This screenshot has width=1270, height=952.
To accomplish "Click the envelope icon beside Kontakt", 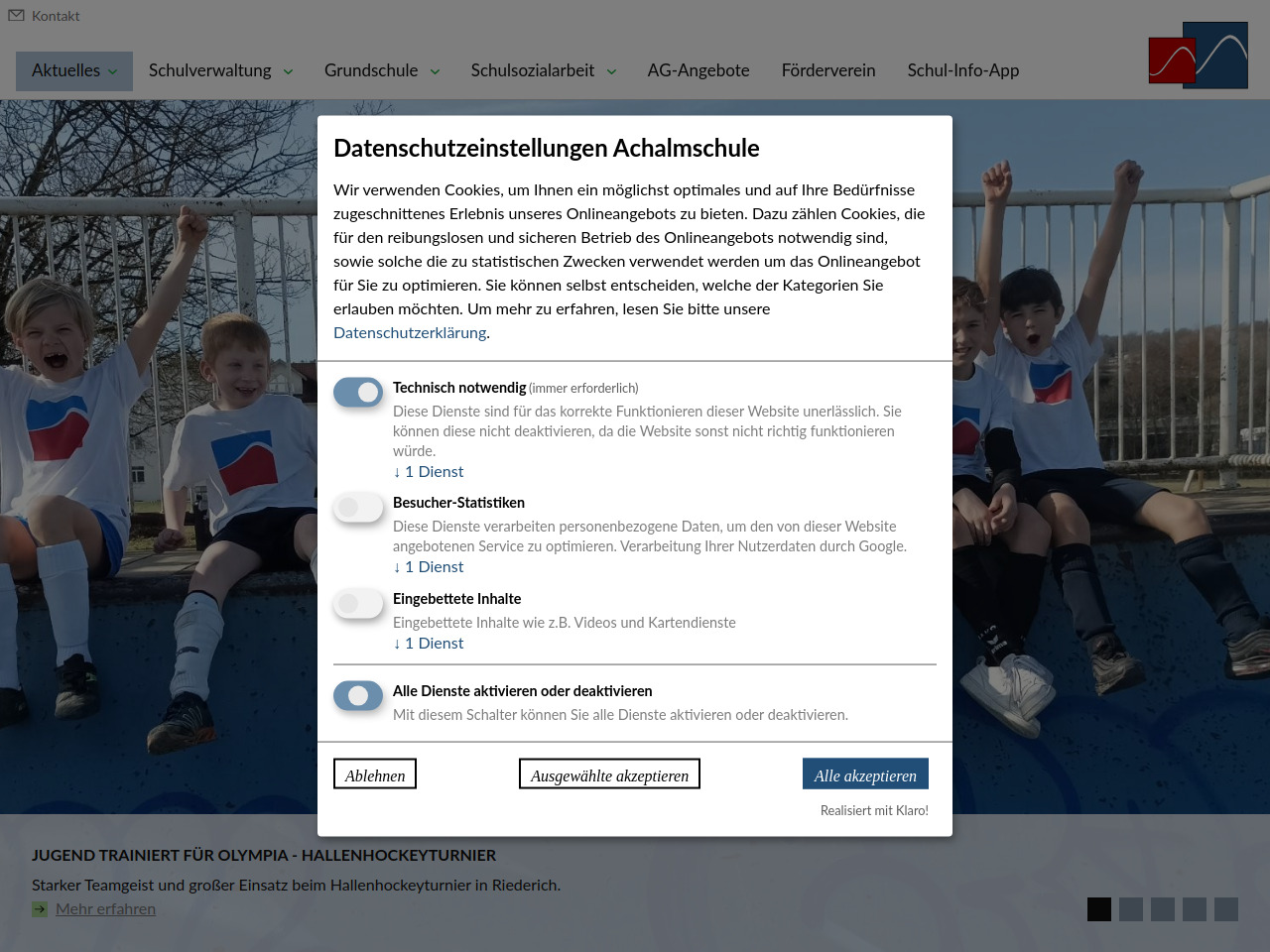I will (x=16, y=16).
